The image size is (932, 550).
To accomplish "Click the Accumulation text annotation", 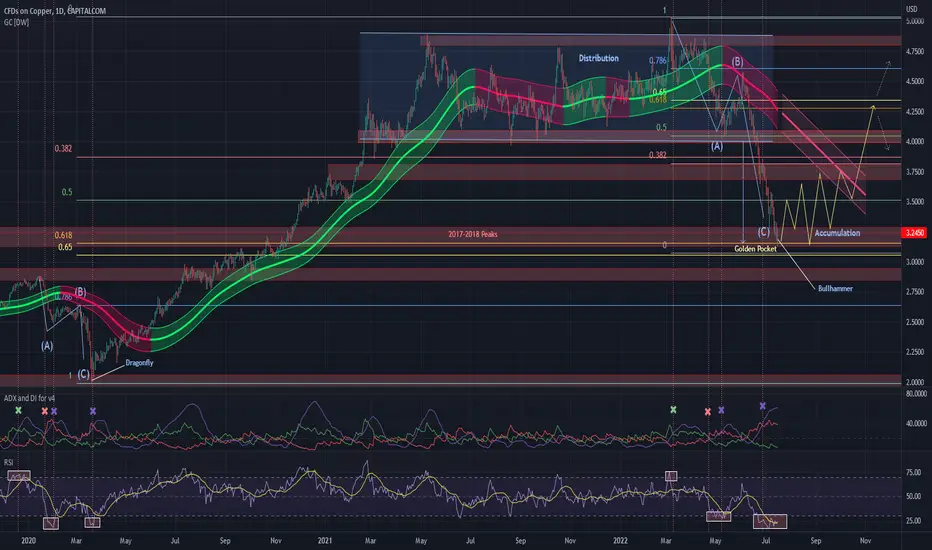I will pyautogui.click(x=837, y=233).
